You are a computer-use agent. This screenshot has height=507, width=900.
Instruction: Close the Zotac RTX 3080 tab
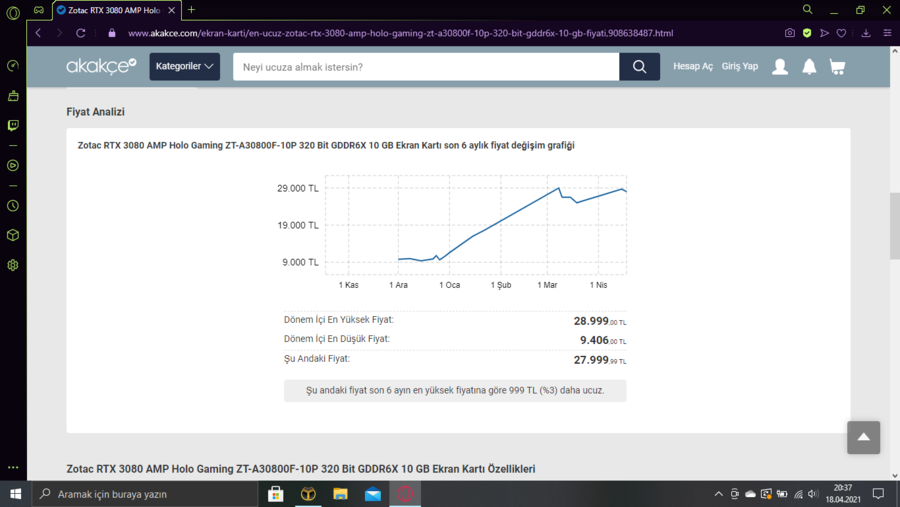pos(171,10)
